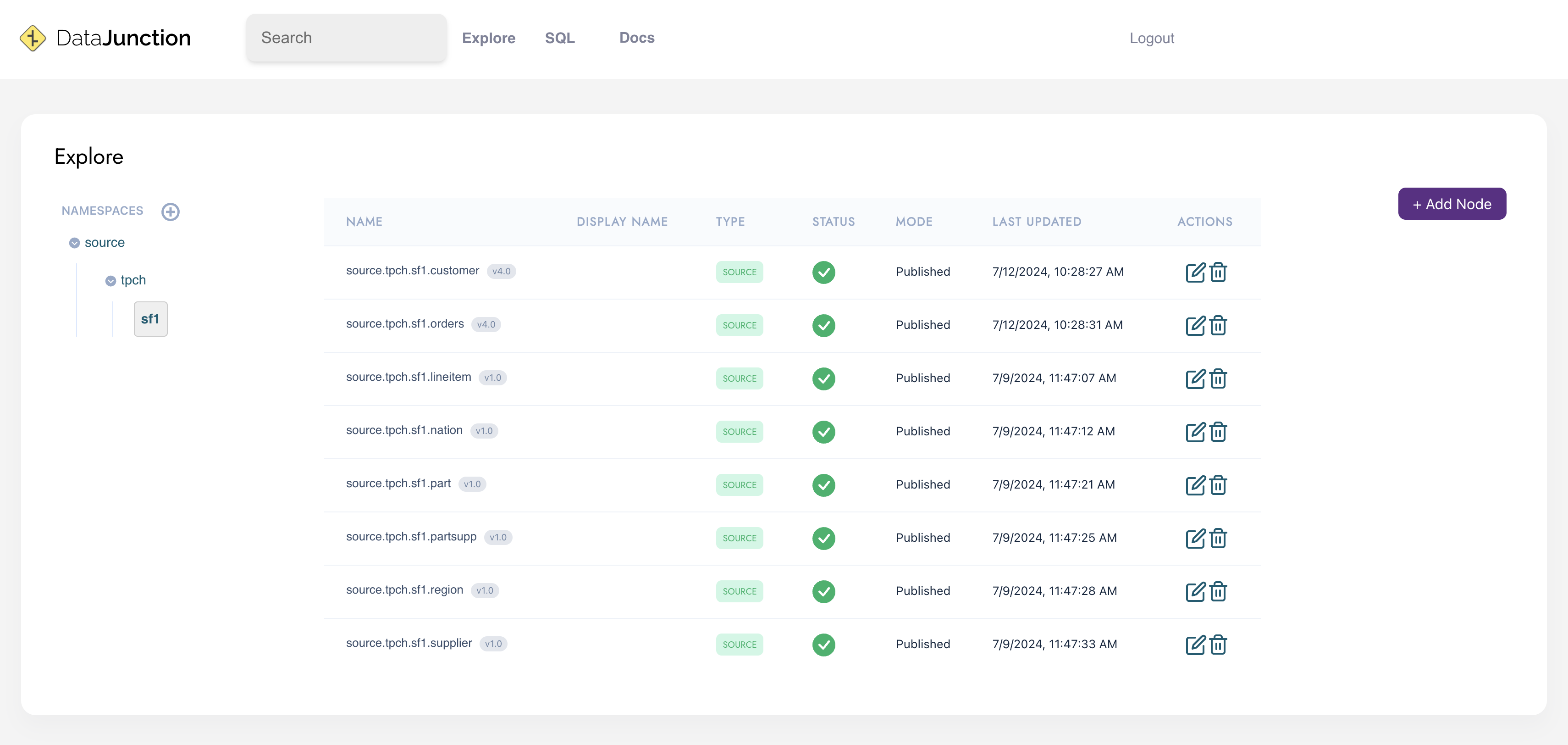Delete the source.tpch.sf1.orders node
Viewport: 1568px width, 745px height.
1218,325
